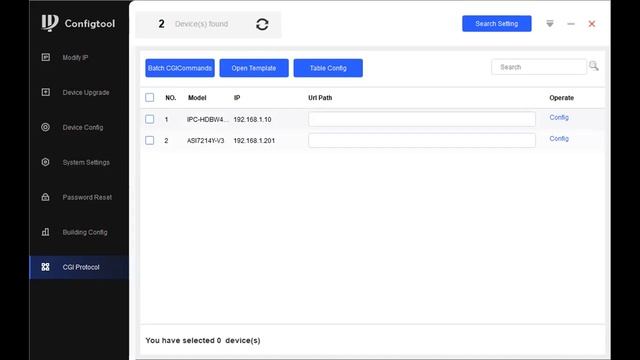The width and height of the screenshot is (640, 360).
Task: Click IP address 192.168.1.201
Action: pyautogui.click(x=254, y=141)
